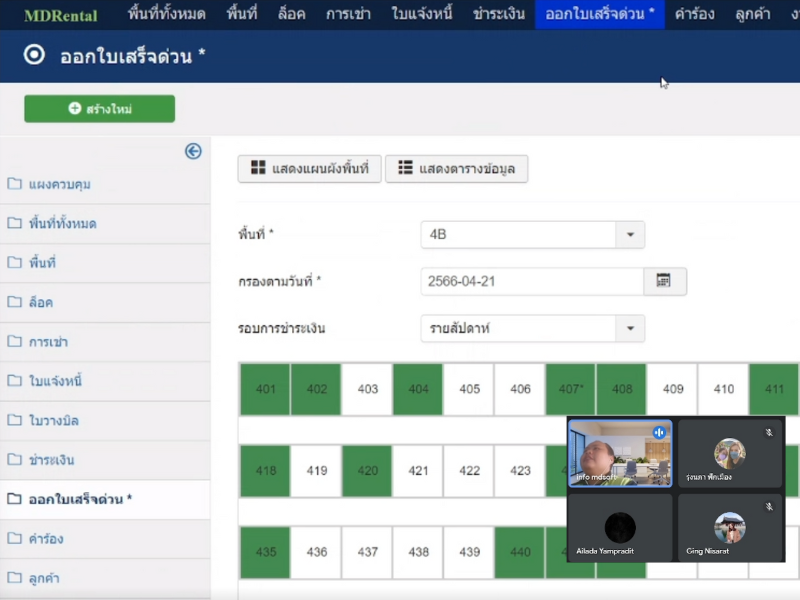Open การเช่า in the top menu bar
The height and width of the screenshot is (600, 800).
pos(348,14)
